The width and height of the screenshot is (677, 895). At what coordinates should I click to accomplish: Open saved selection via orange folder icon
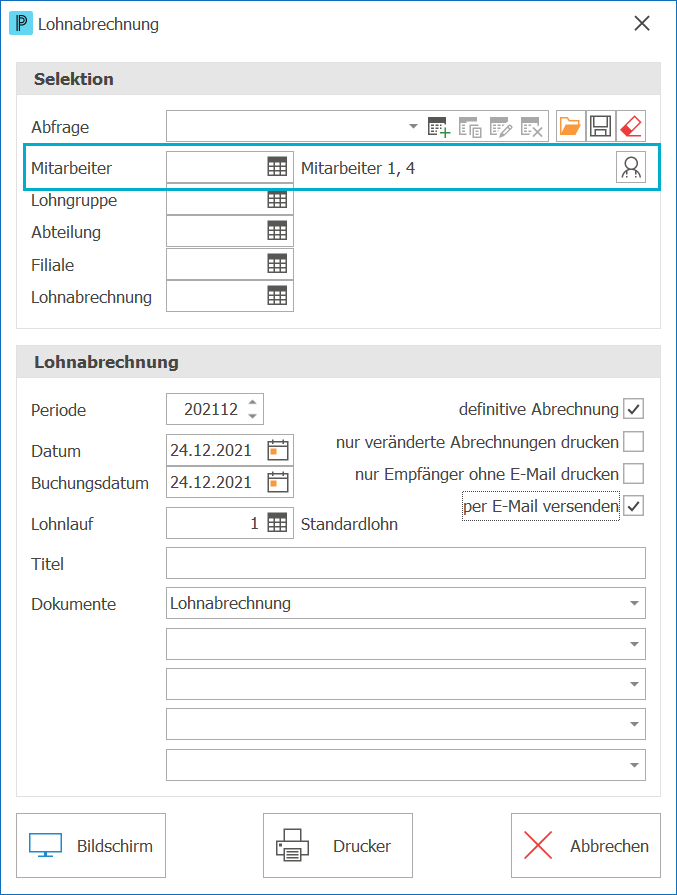click(570, 126)
